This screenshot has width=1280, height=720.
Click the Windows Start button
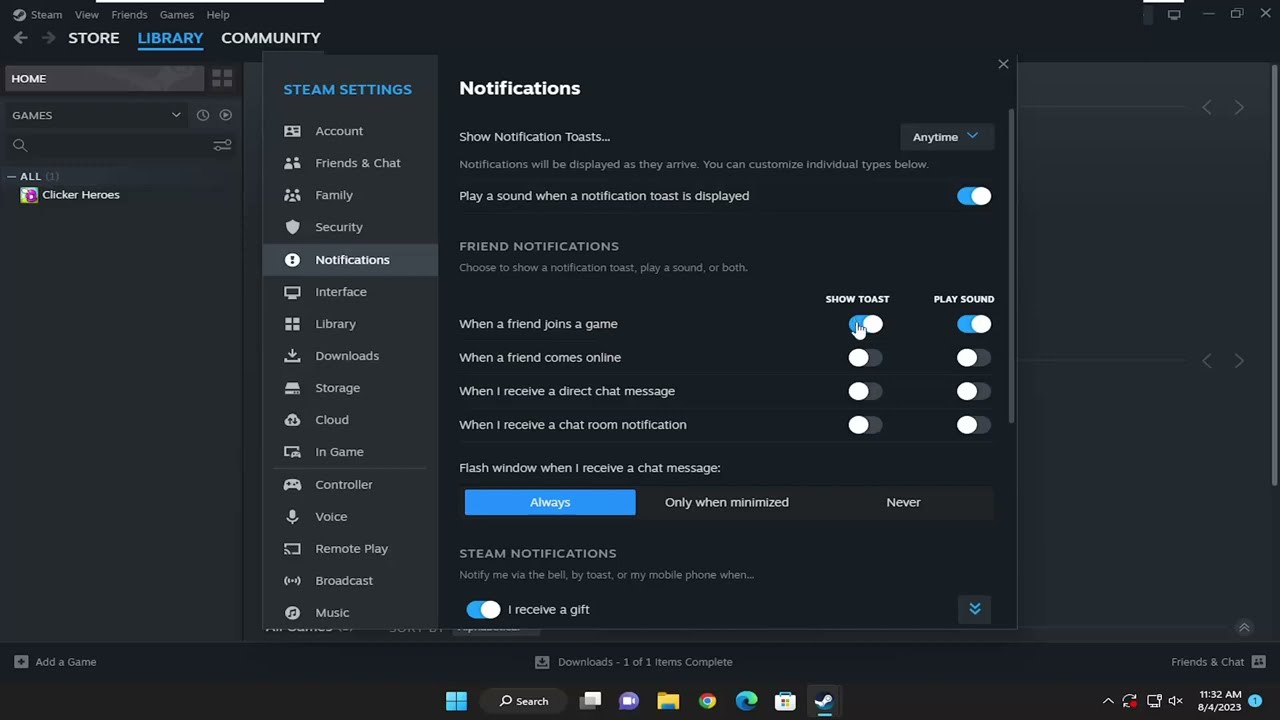456,701
